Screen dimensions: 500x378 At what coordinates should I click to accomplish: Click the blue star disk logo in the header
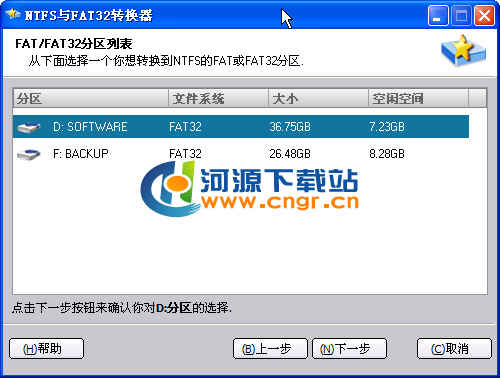pyautogui.click(x=463, y=51)
